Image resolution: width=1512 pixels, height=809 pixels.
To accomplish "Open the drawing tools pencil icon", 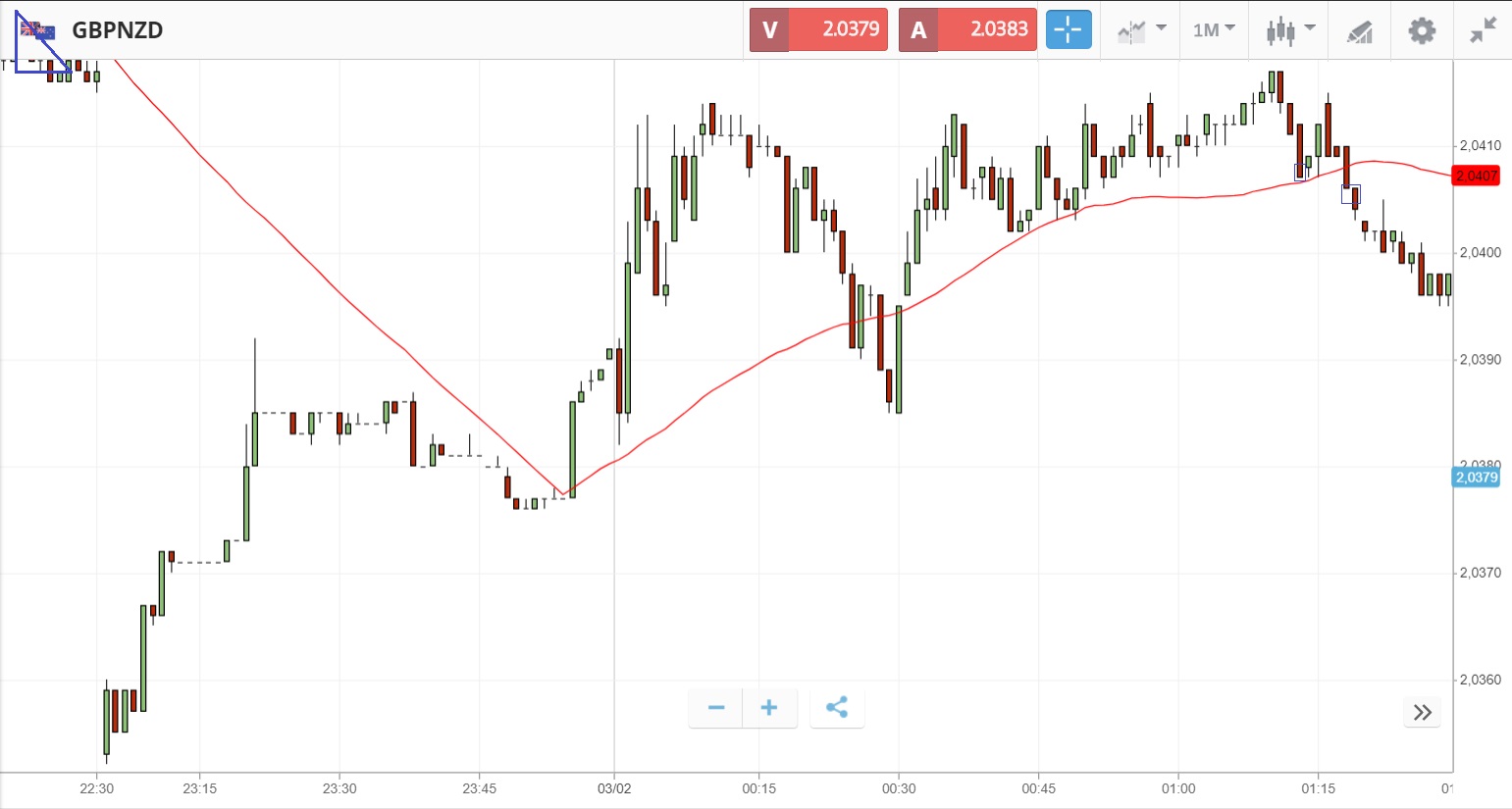I will pyautogui.click(x=1359, y=31).
